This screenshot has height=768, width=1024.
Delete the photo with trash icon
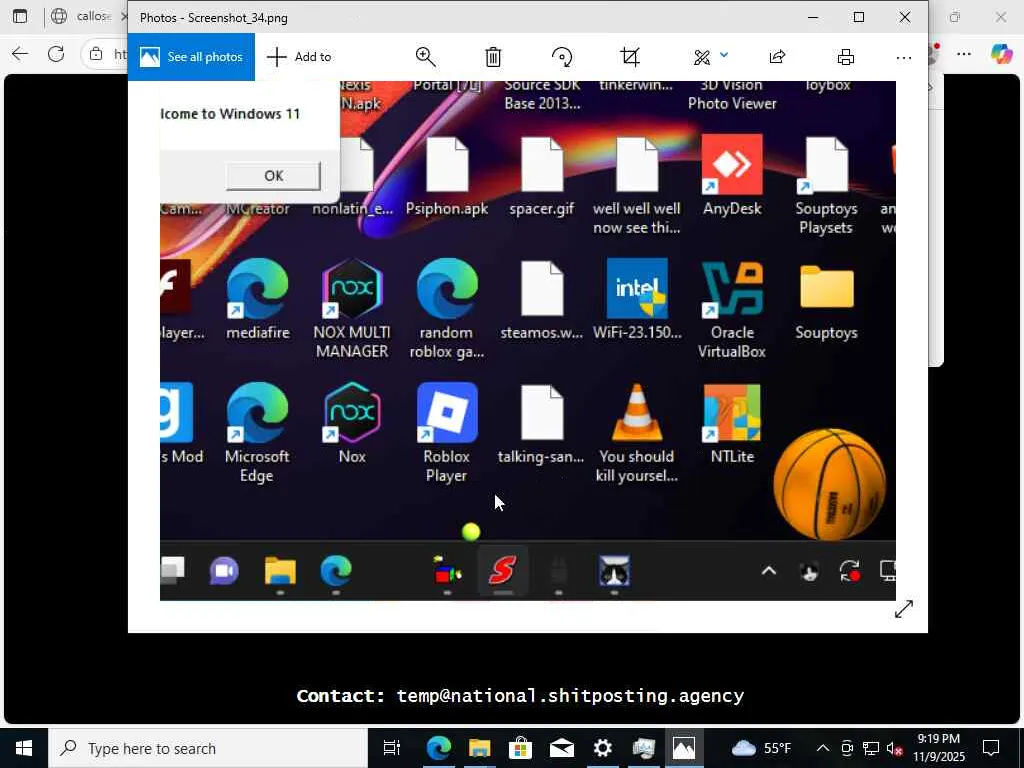493,57
